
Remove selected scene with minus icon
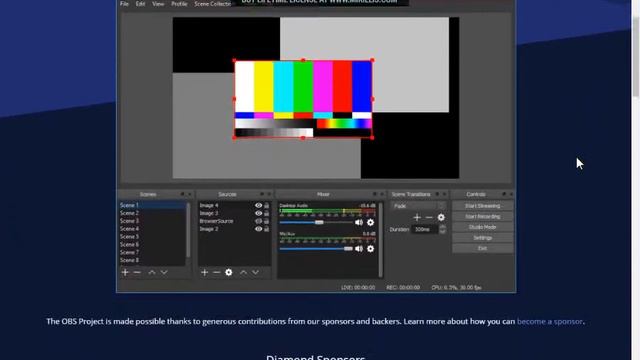(137, 272)
